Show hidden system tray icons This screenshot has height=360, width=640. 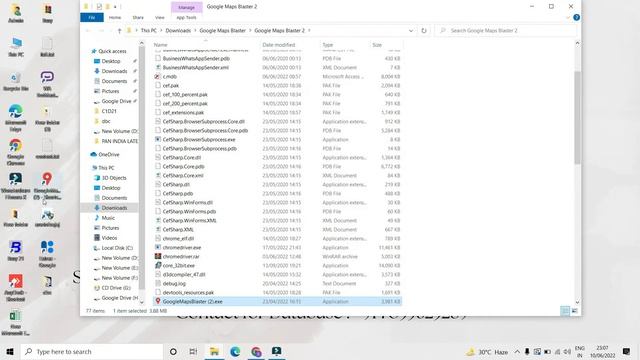point(517,352)
